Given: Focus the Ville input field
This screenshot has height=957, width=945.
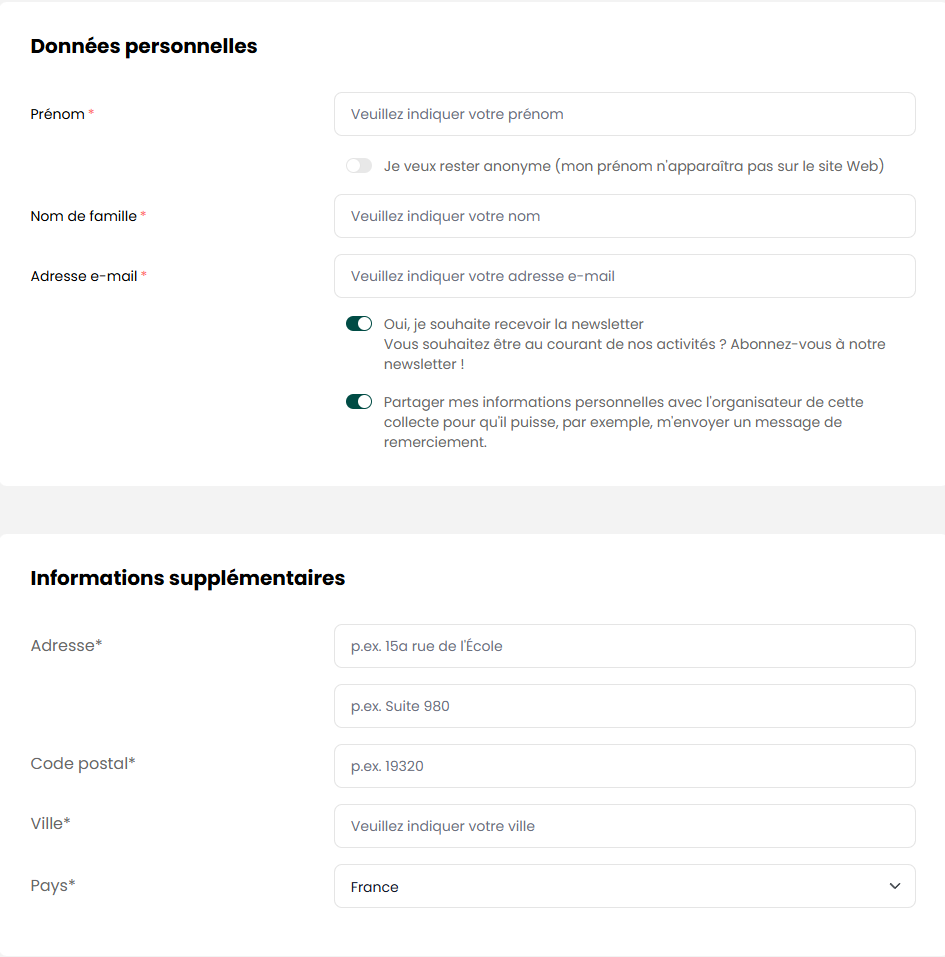Looking at the screenshot, I should (x=624, y=826).
